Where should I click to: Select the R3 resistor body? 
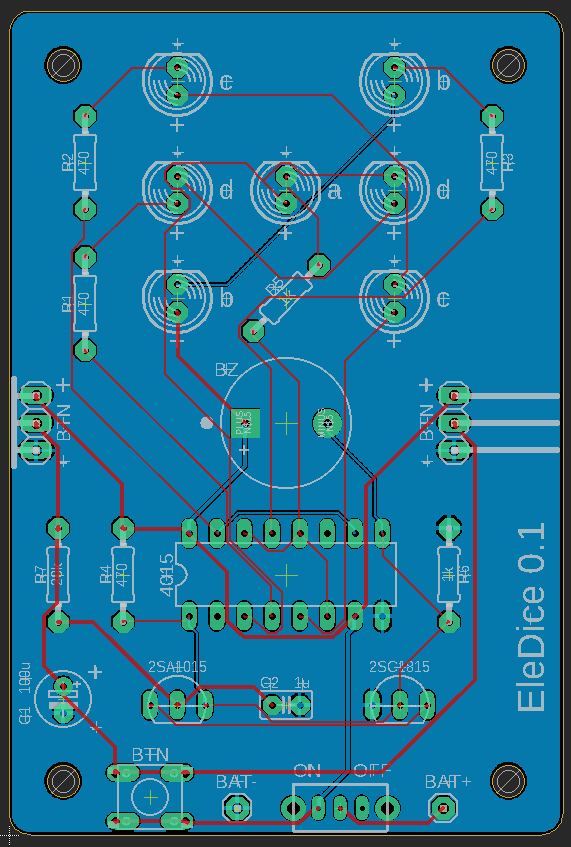click(x=492, y=162)
